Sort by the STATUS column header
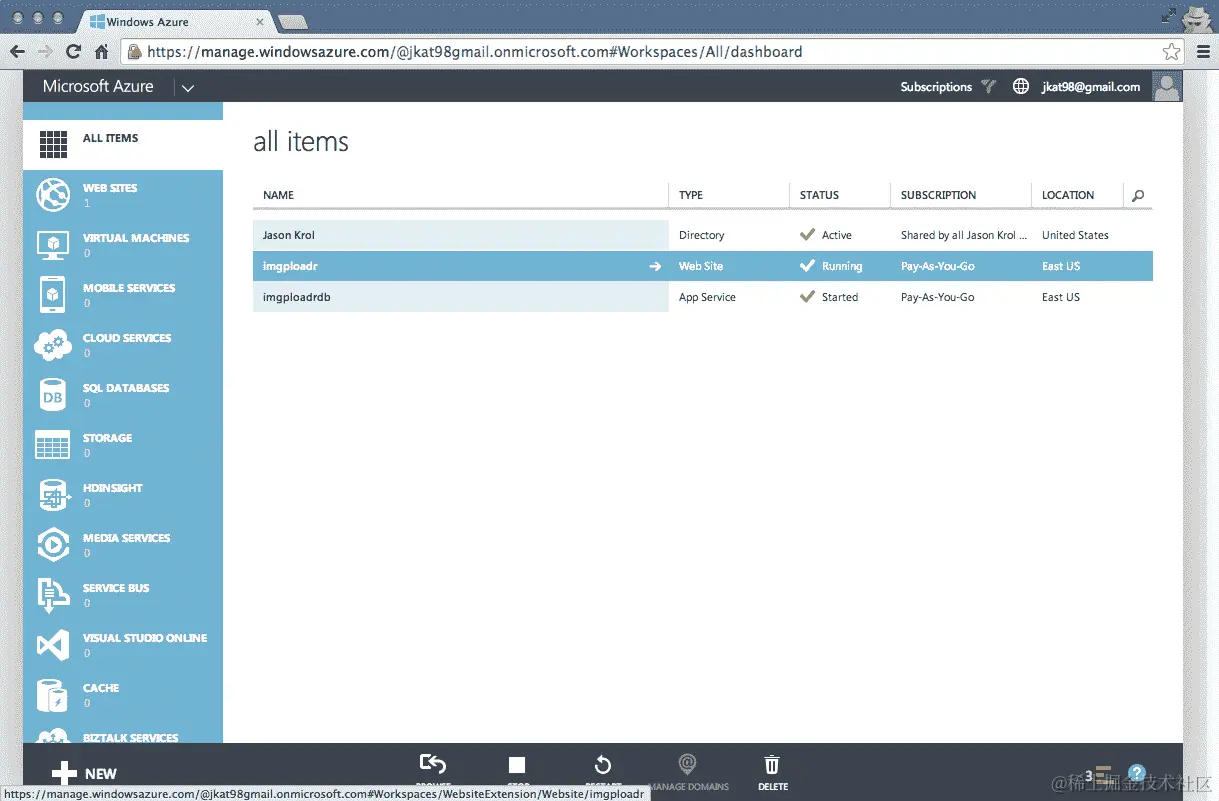Screen dimensions: 1219x801 819,195
